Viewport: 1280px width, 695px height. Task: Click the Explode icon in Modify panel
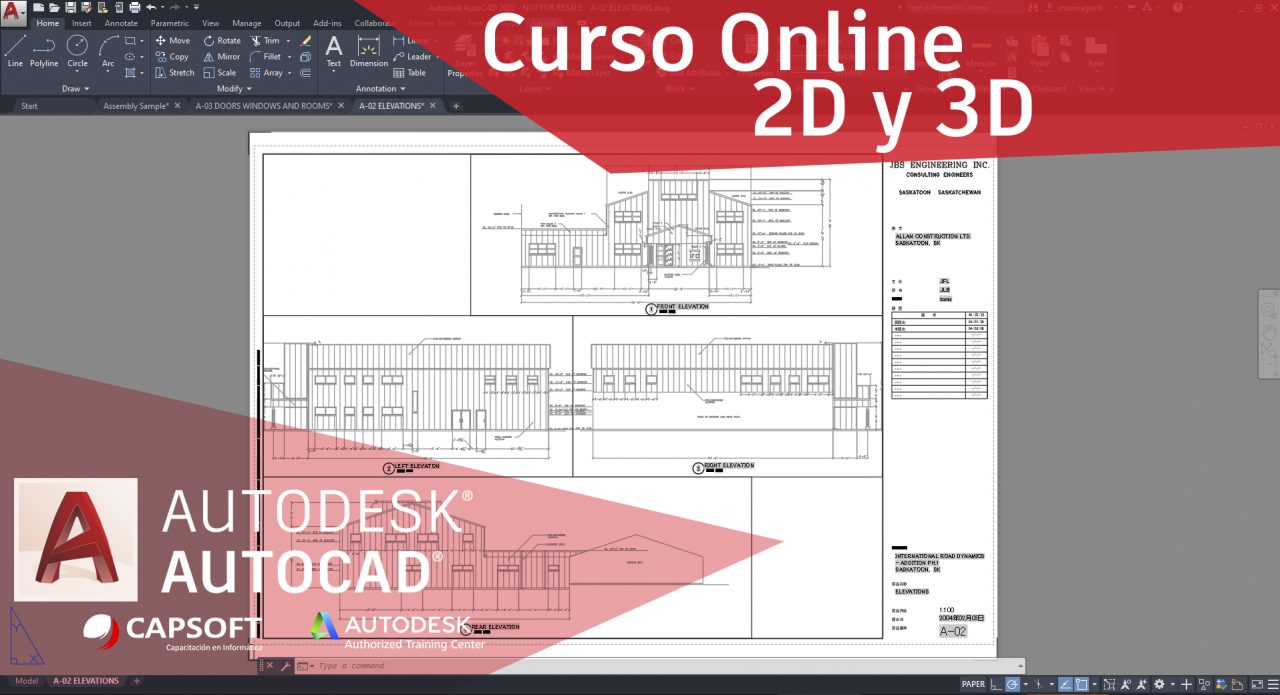[x=306, y=57]
